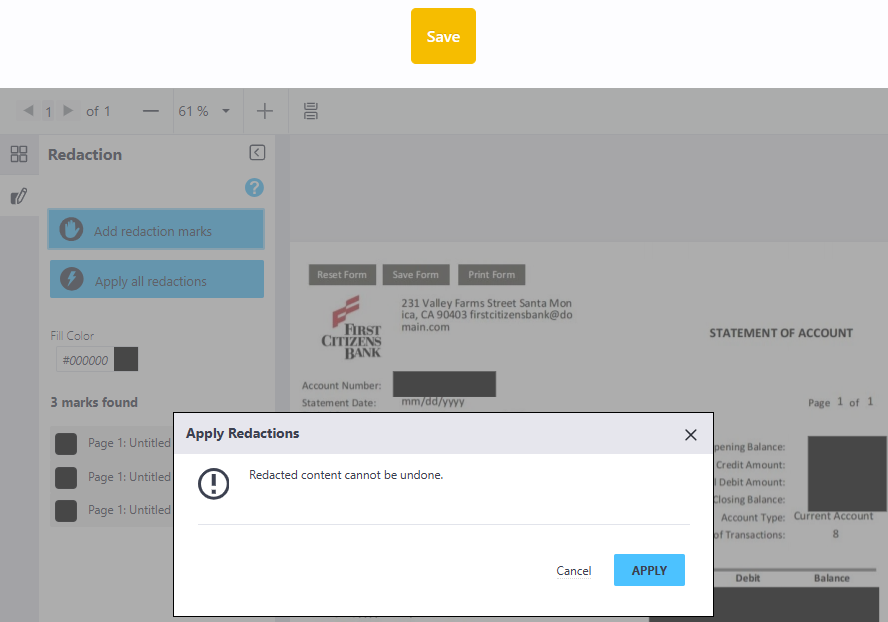This screenshot has width=888, height=622.
Task: Open redaction help question mark icon
Action: click(254, 187)
